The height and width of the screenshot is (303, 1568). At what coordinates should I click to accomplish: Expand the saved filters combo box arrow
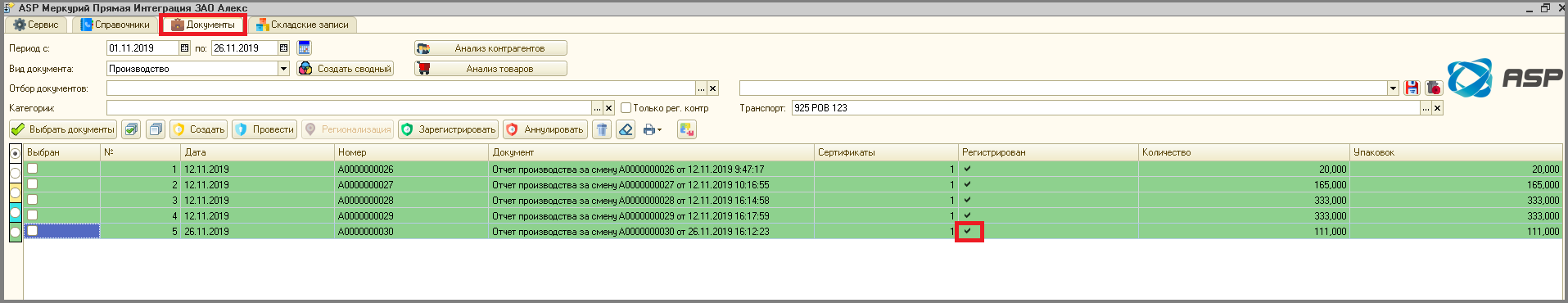[1393, 88]
